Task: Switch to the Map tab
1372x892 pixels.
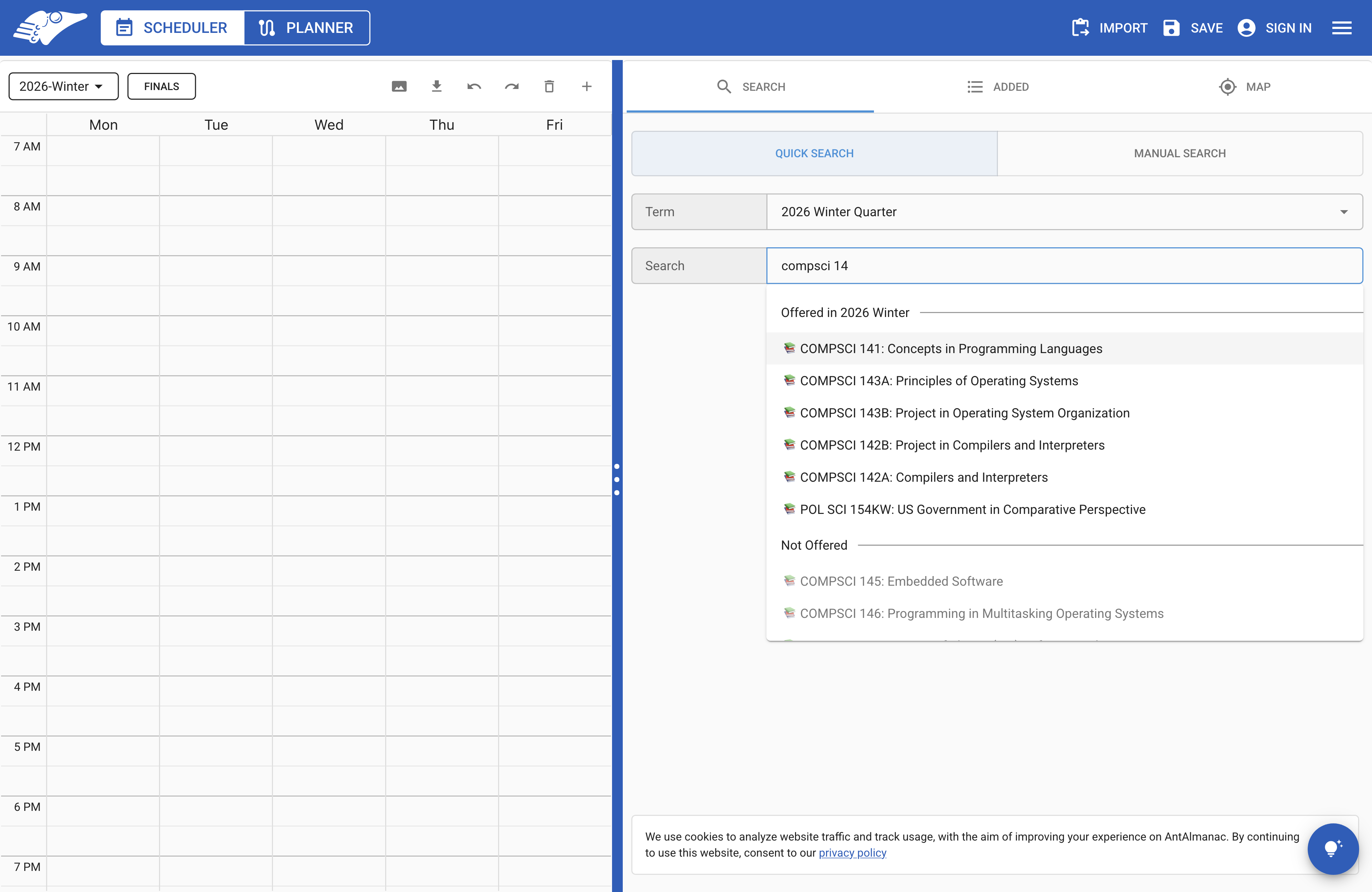Action: tap(1244, 86)
